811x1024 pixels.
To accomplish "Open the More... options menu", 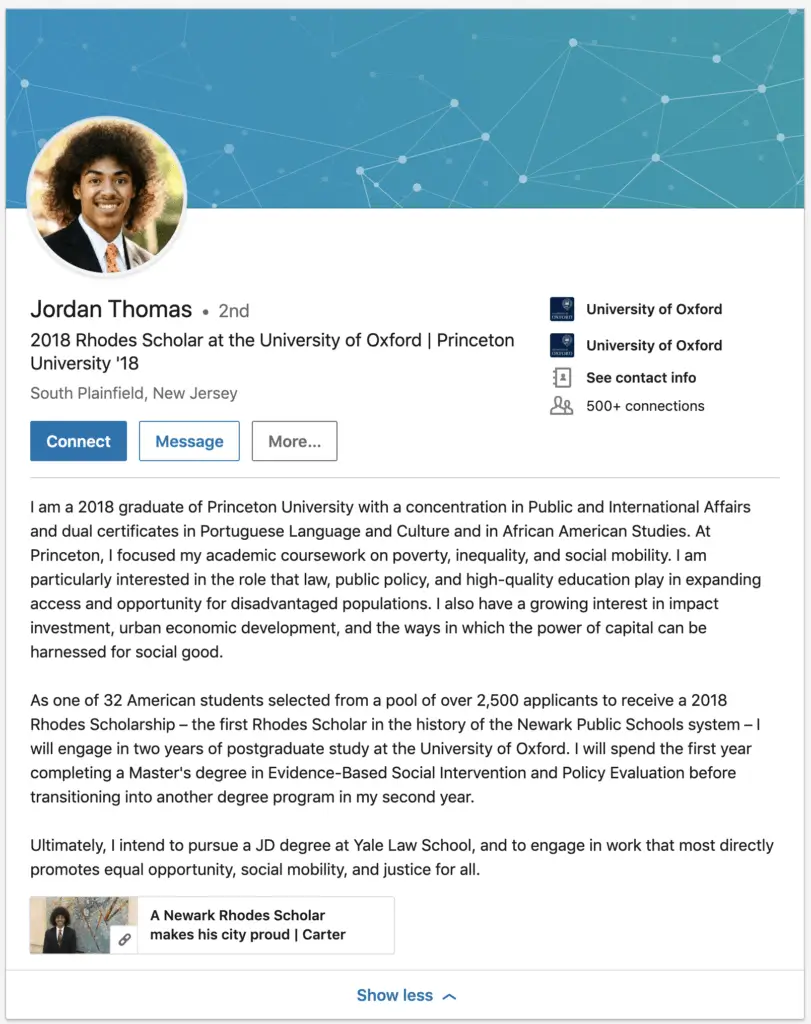I will (x=294, y=441).
